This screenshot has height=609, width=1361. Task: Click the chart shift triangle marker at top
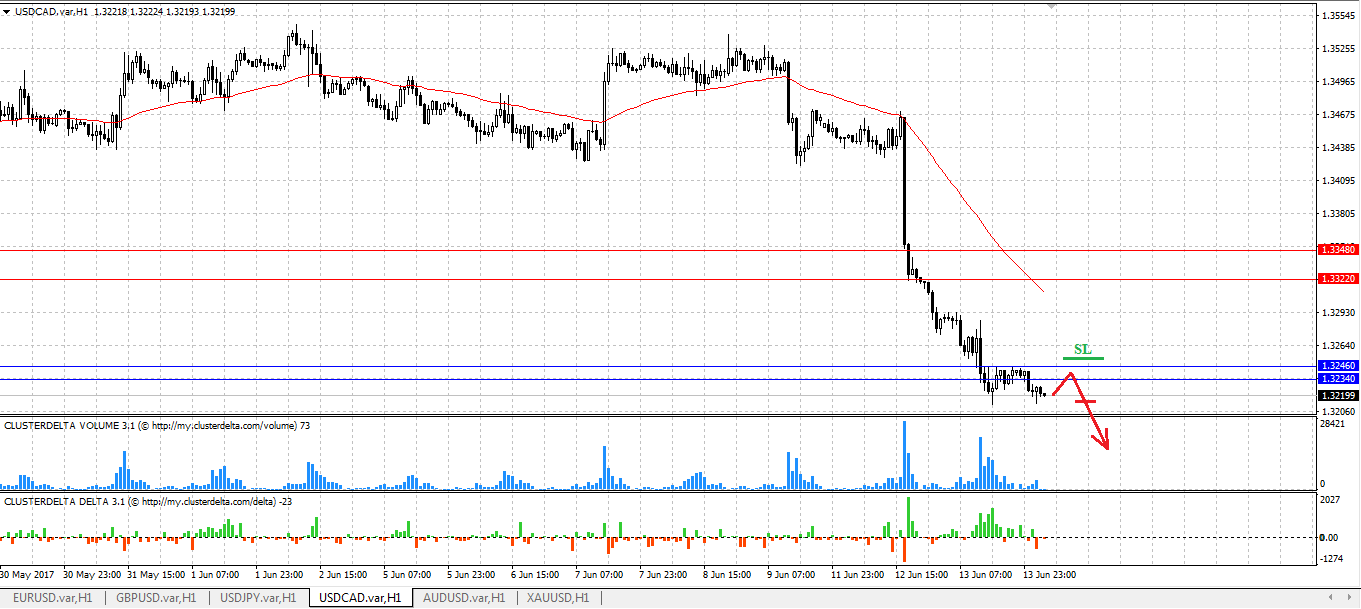point(1051,6)
